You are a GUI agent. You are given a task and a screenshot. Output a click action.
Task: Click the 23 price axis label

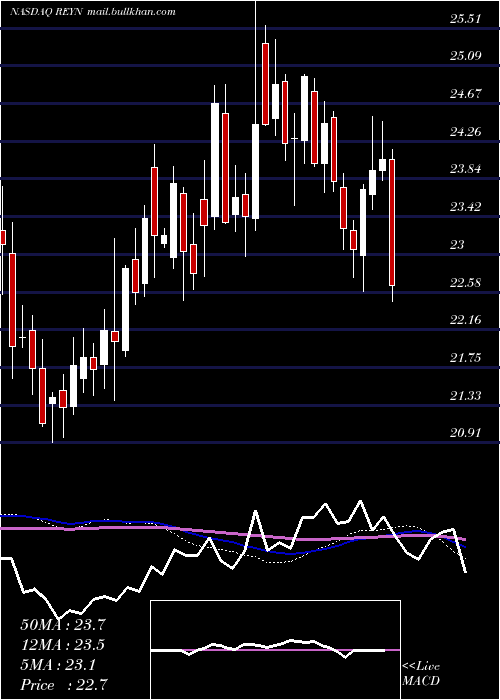[x=458, y=245]
